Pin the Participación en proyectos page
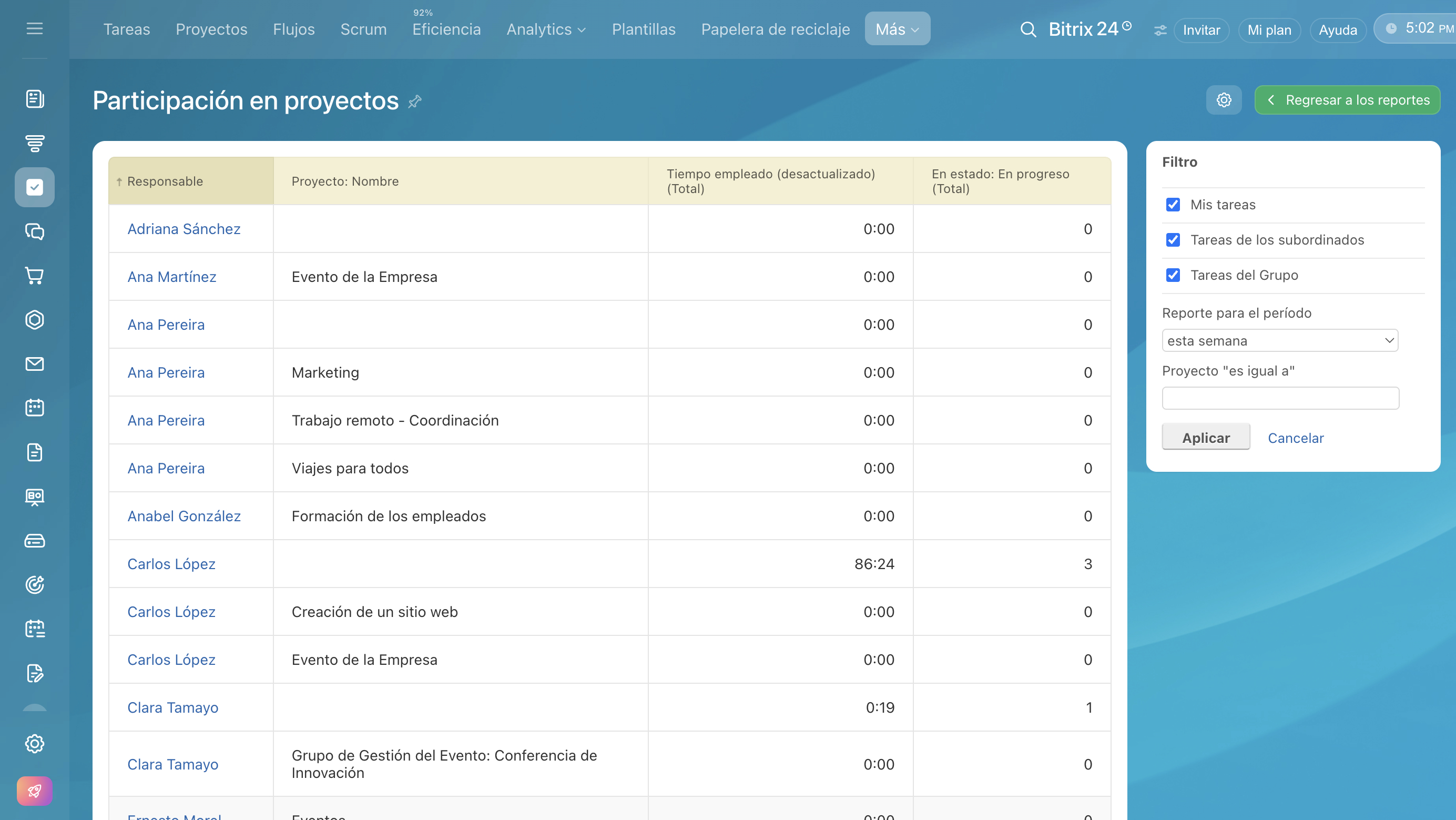This screenshot has width=1456, height=820. click(x=415, y=101)
